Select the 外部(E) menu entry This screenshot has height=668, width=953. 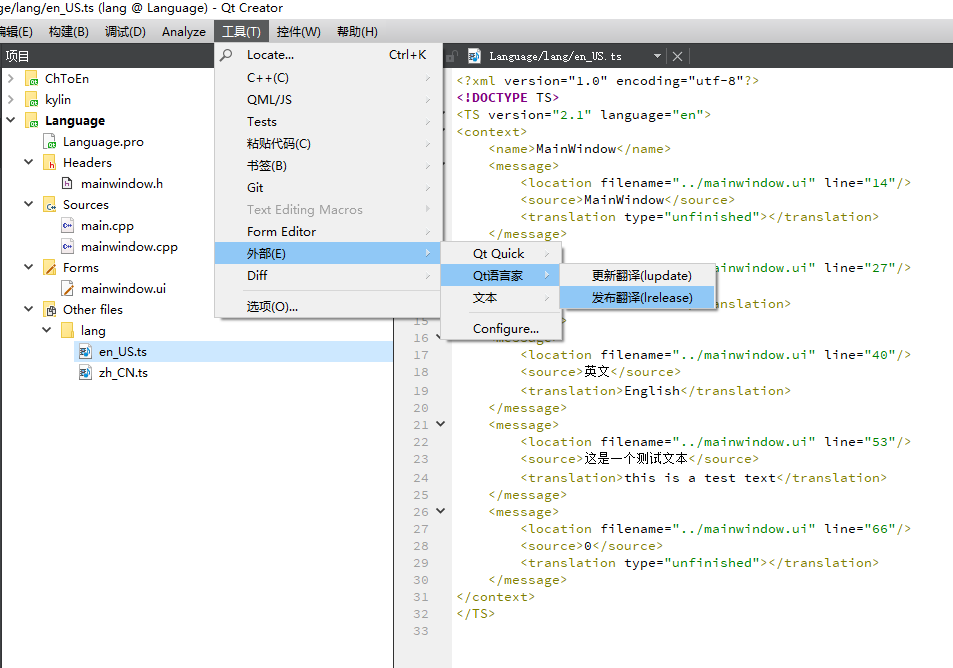tap(328, 253)
